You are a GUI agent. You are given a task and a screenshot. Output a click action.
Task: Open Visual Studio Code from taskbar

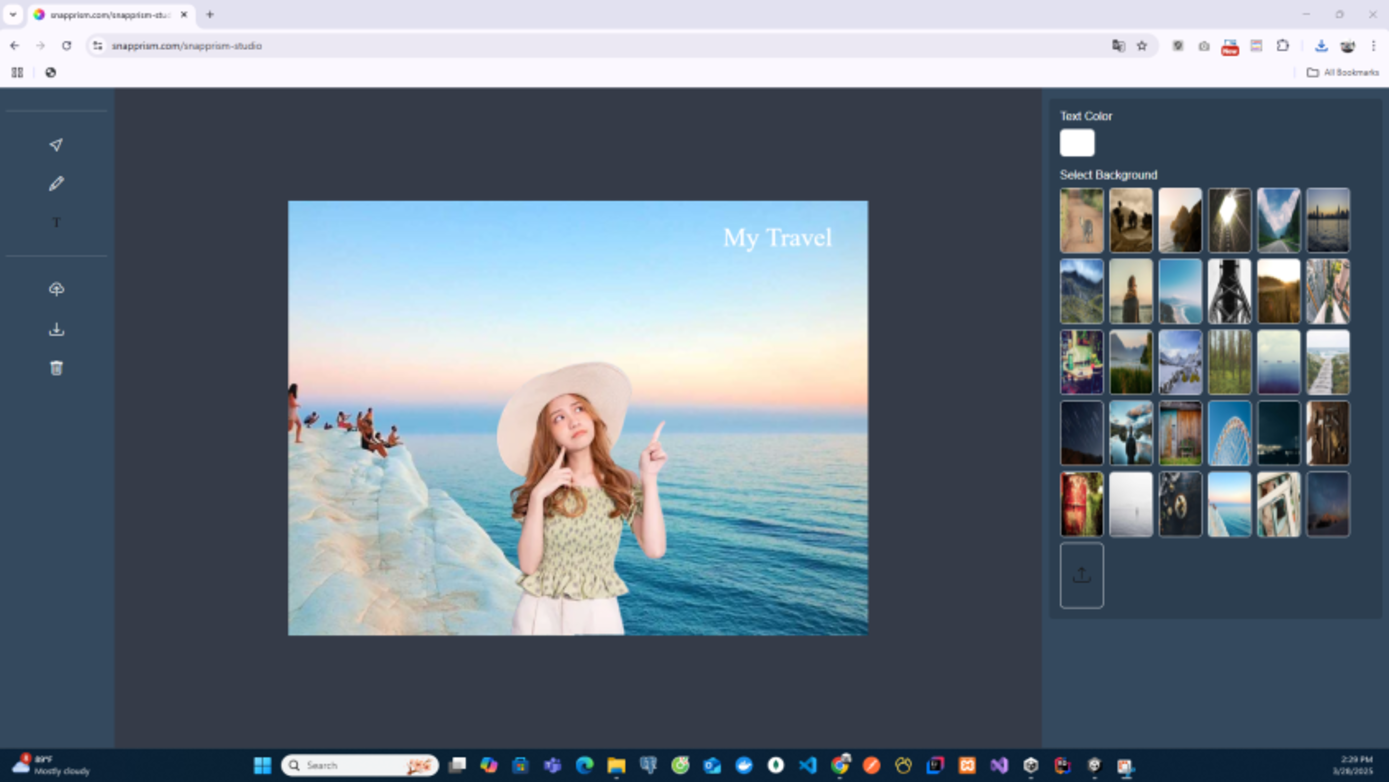807,765
